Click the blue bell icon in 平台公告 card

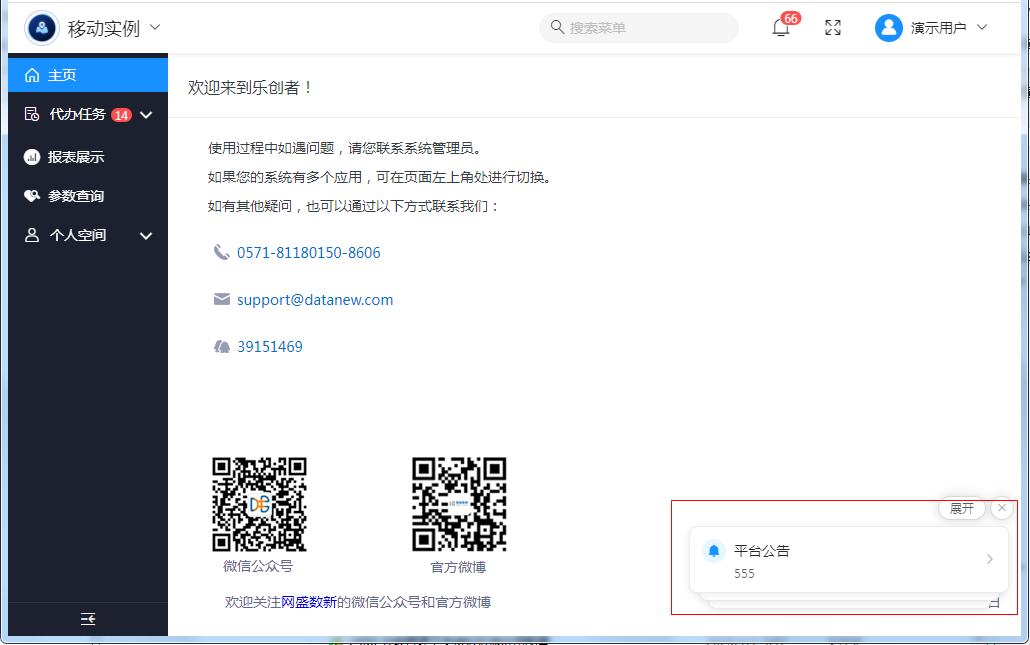click(x=713, y=551)
